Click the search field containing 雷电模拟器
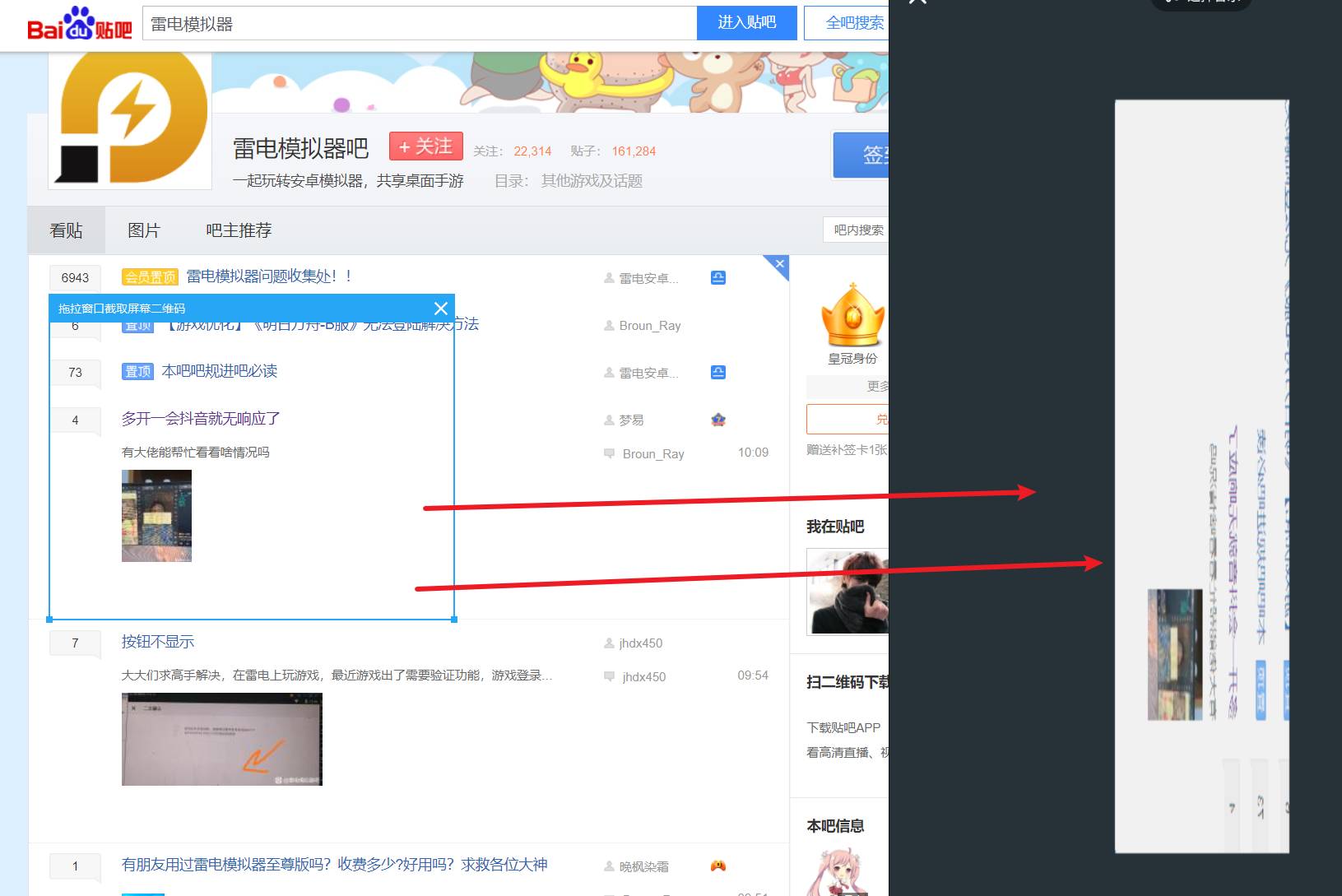Viewport: 1342px width, 896px height. (x=420, y=24)
